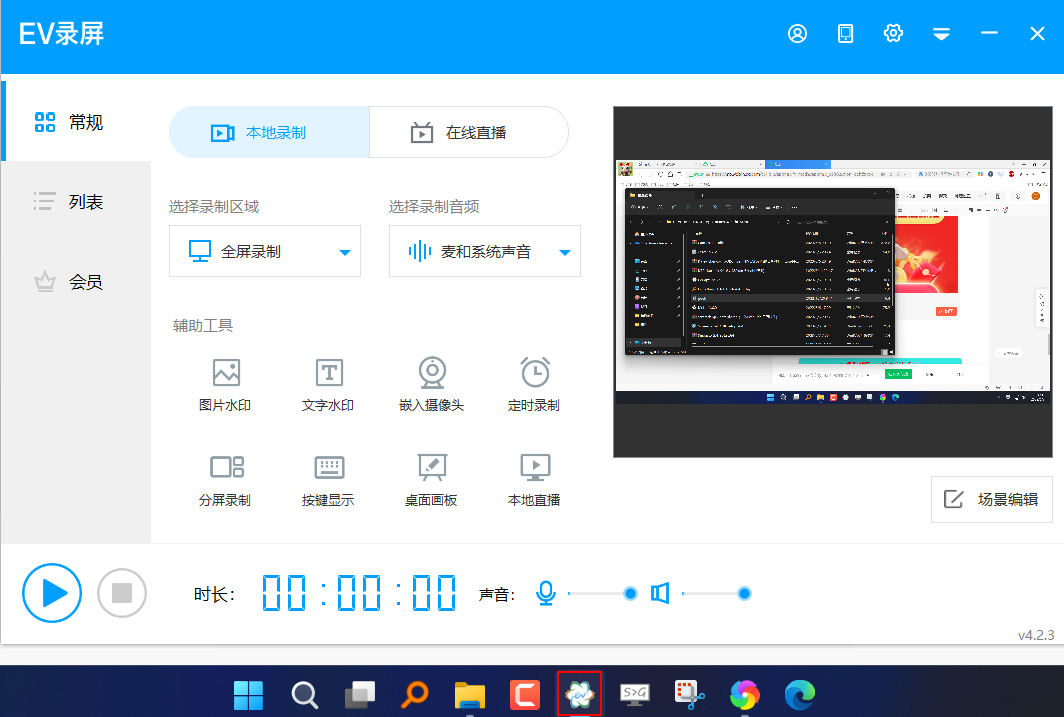Open the 本地直播 local broadcast tool

click(x=535, y=480)
